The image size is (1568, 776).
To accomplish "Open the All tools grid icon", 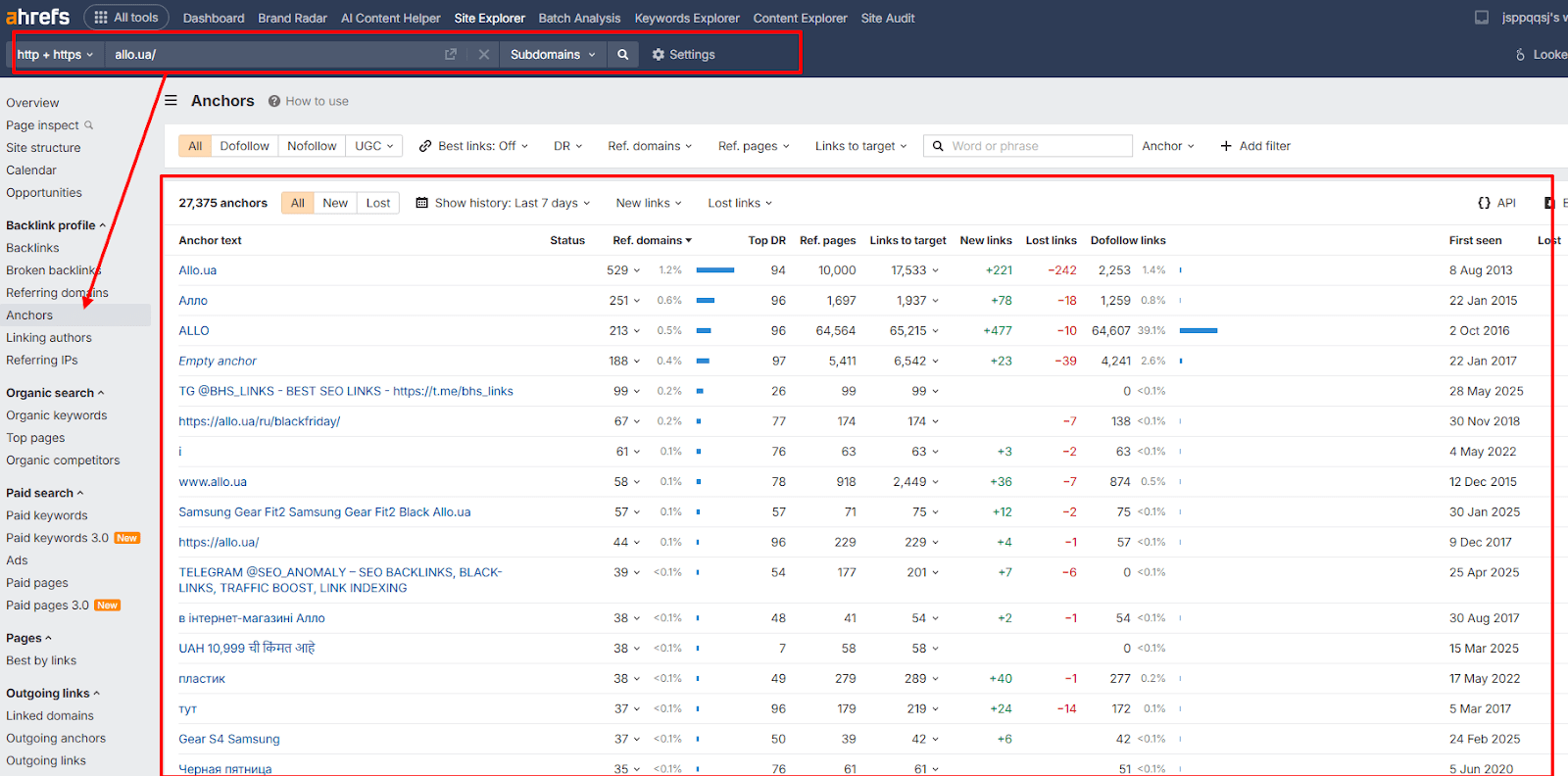I will coord(101,18).
